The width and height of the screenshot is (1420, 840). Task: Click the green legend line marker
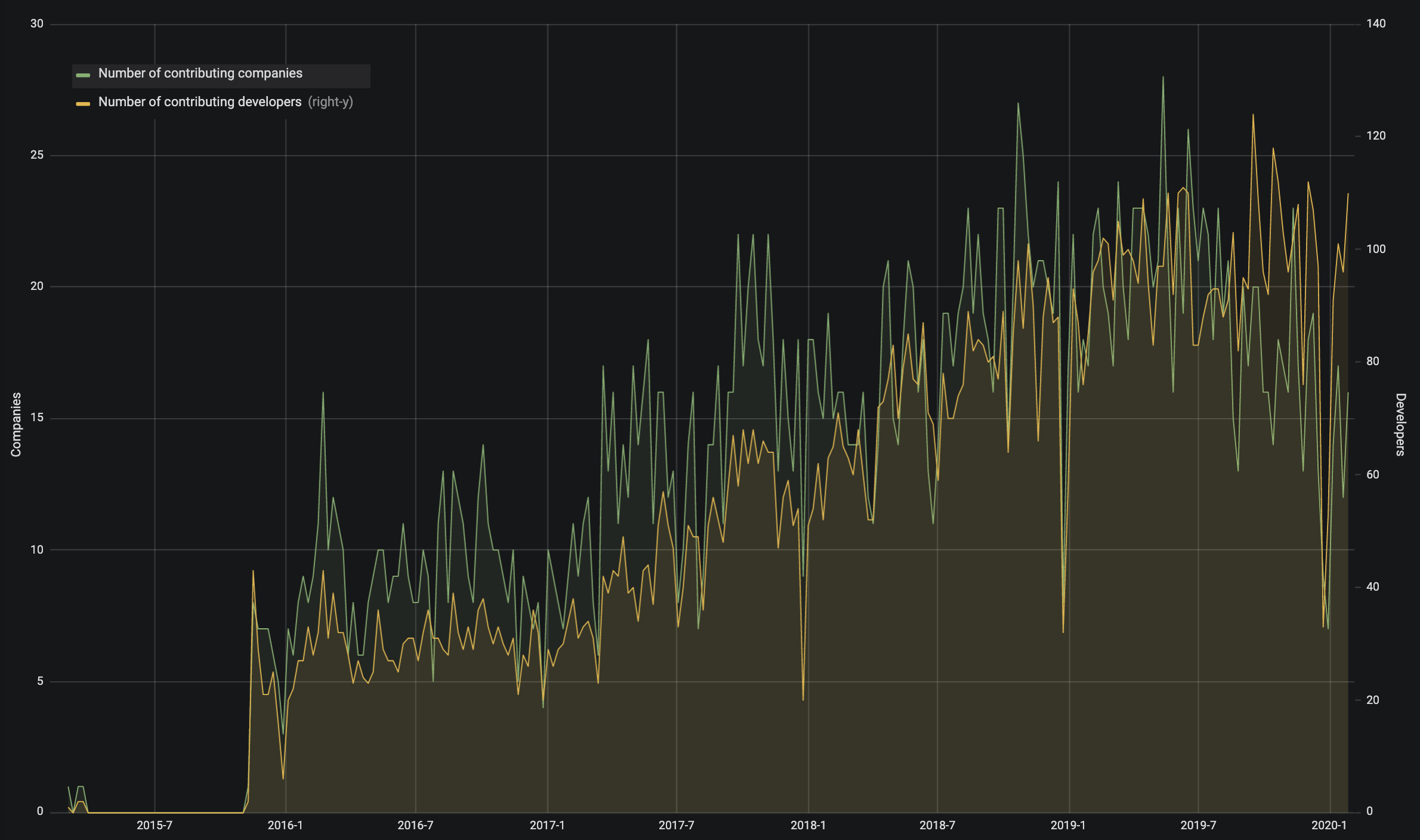point(83,74)
